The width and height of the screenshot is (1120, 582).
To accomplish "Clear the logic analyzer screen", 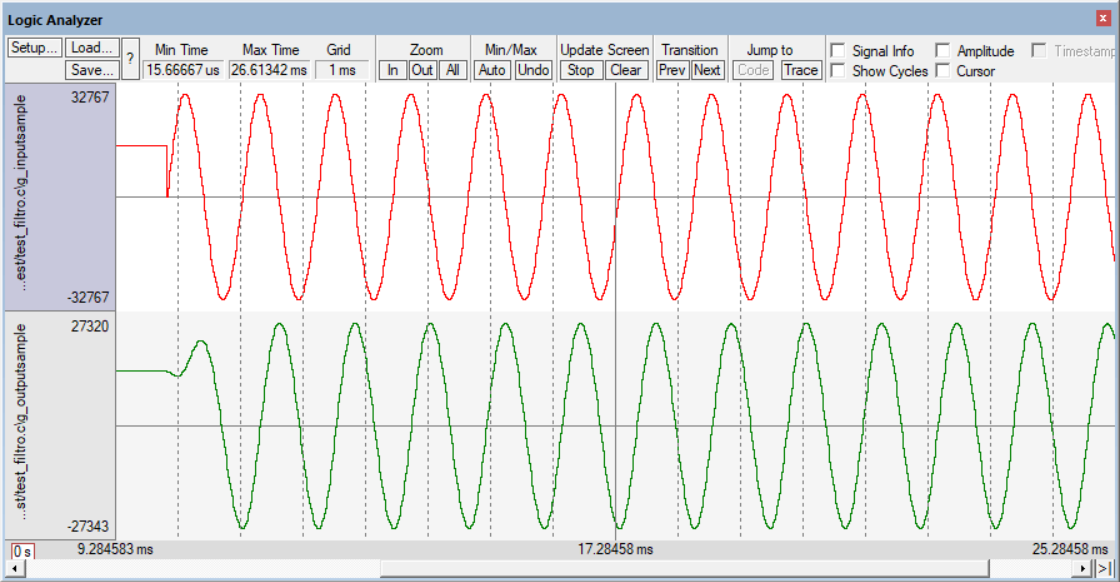I will point(625,70).
